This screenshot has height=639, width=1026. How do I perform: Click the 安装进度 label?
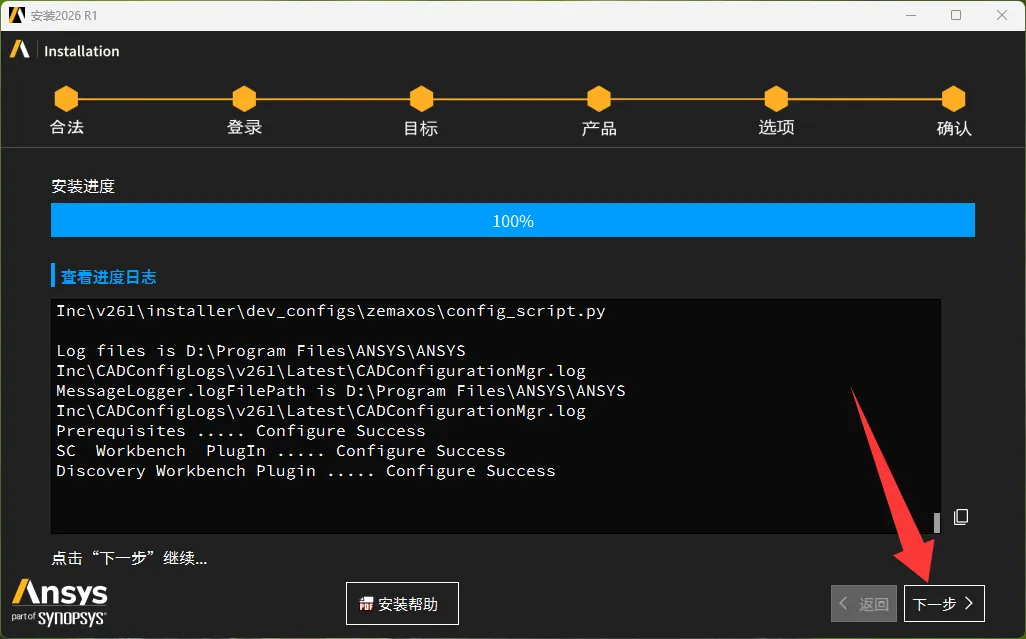coord(83,186)
